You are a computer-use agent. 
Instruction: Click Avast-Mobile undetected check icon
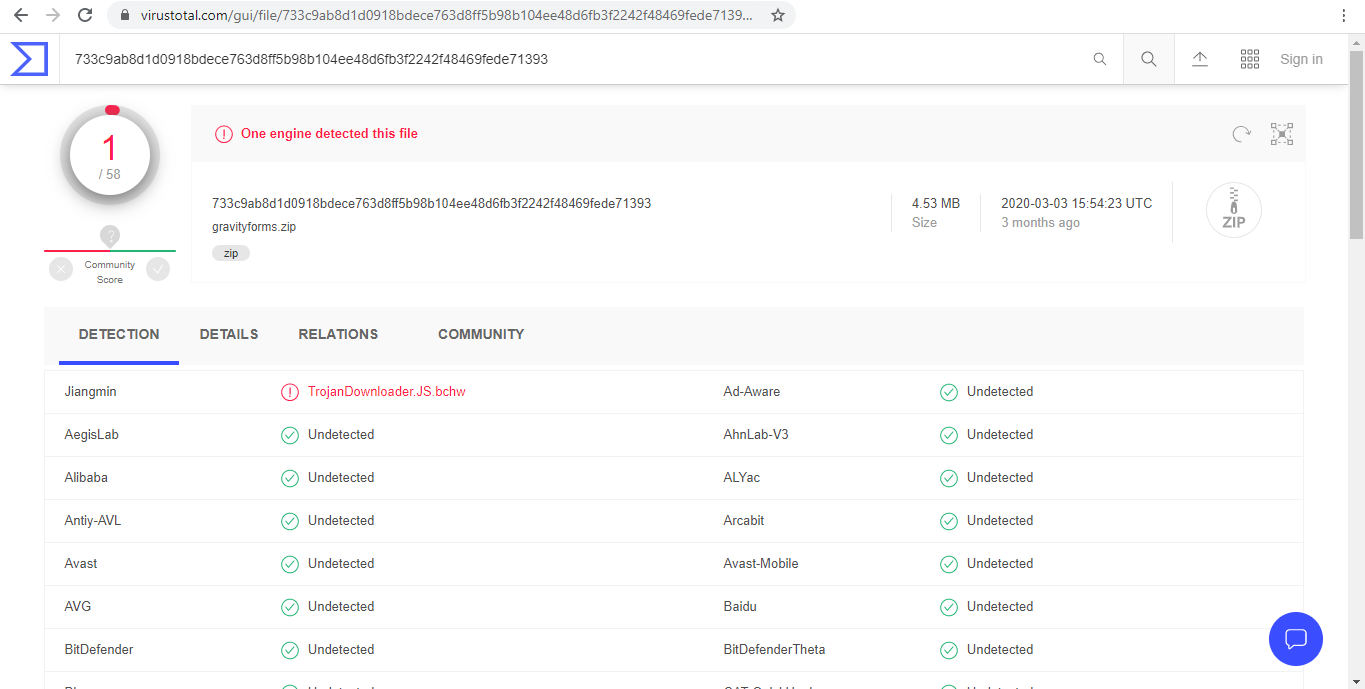(x=949, y=564)
